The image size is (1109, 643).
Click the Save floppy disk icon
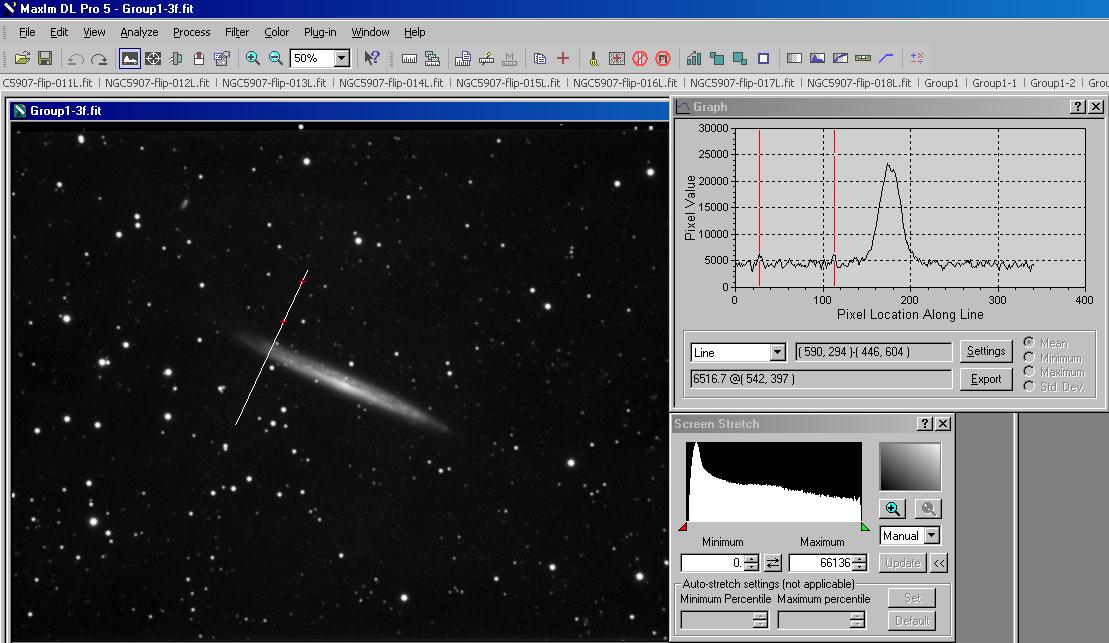pyautogui.click(x=45, y=59)
